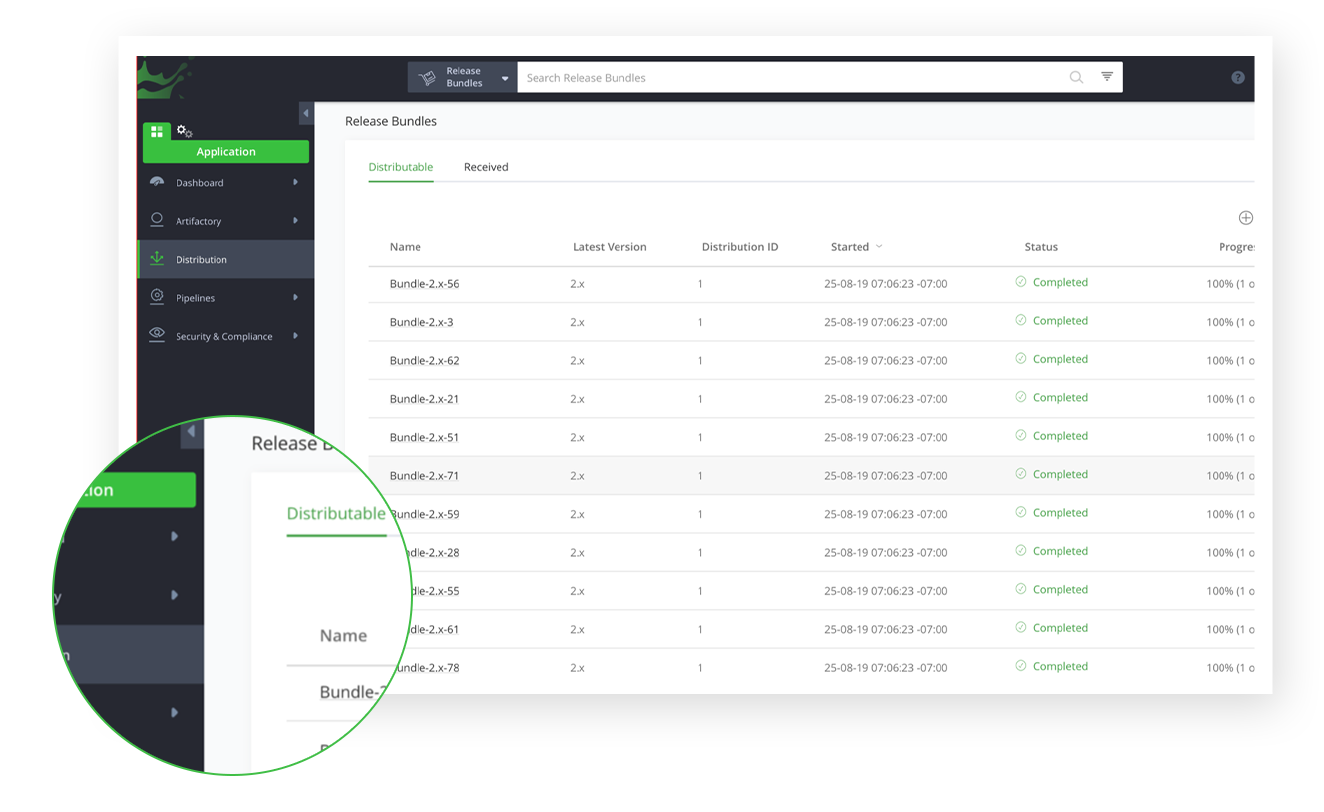Image resolution: width=1324 pixels, height=812 pixels.
Task: Click the Started timestamp of Bundle-2.x-56
Action: tap(886, 284)
